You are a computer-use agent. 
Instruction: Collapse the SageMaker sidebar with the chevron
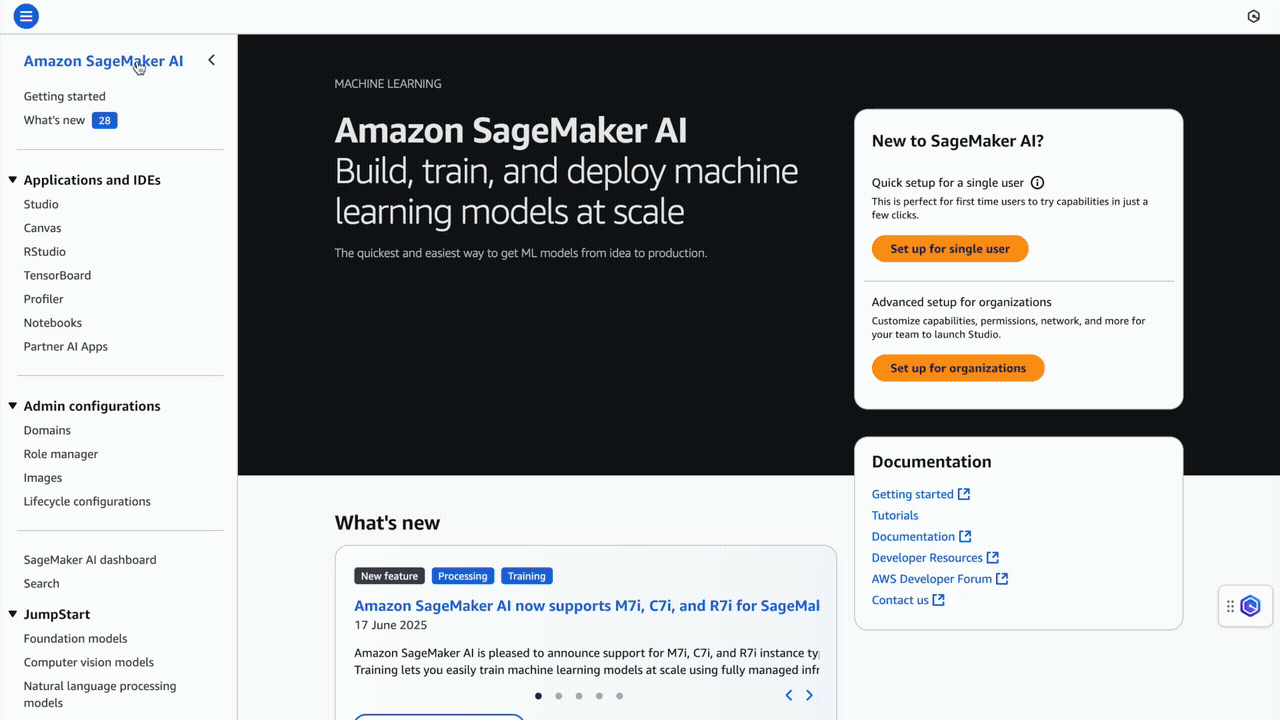[211, 59]
